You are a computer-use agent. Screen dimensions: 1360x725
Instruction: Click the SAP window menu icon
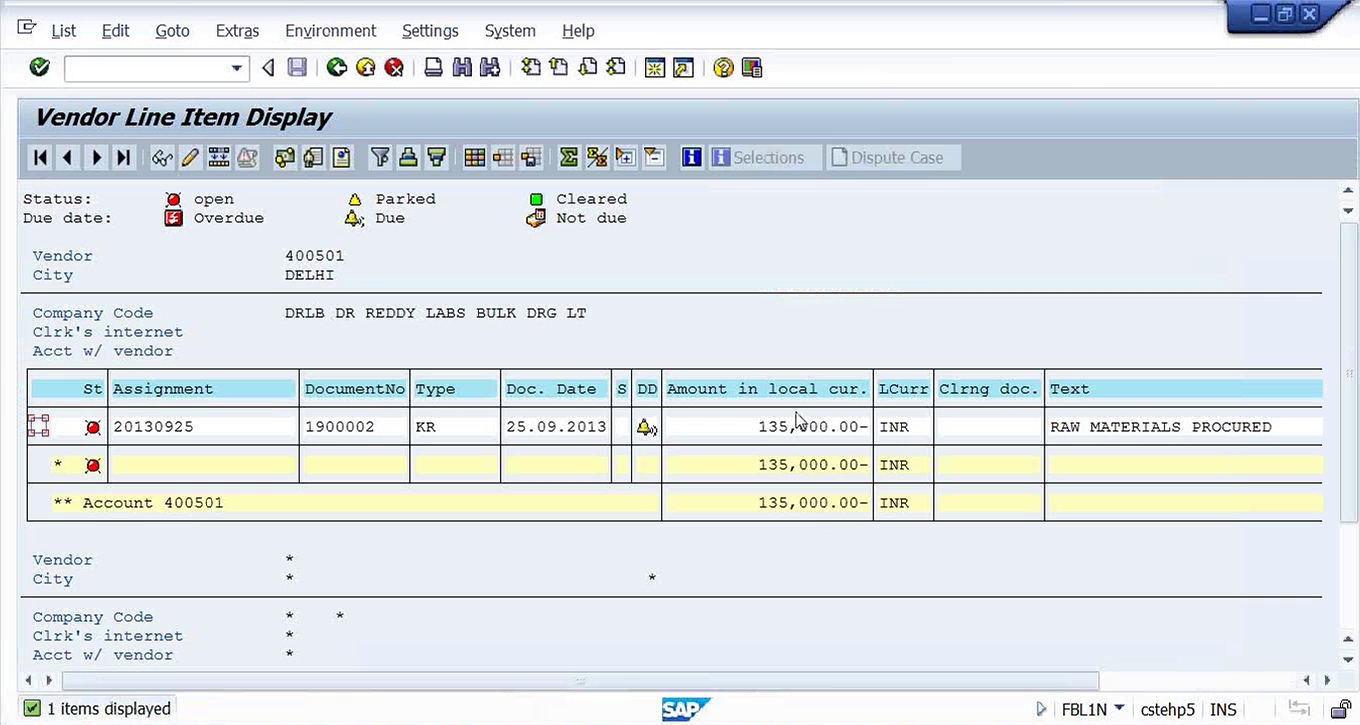point(27,29)
